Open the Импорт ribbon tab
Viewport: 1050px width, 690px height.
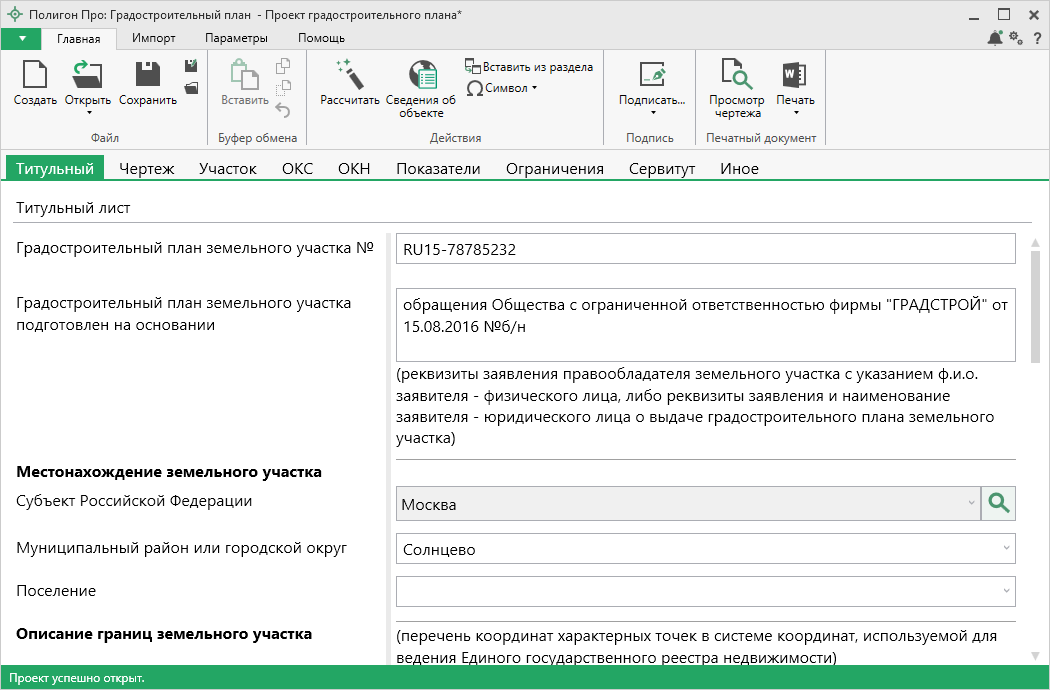(x=154, y=38)
